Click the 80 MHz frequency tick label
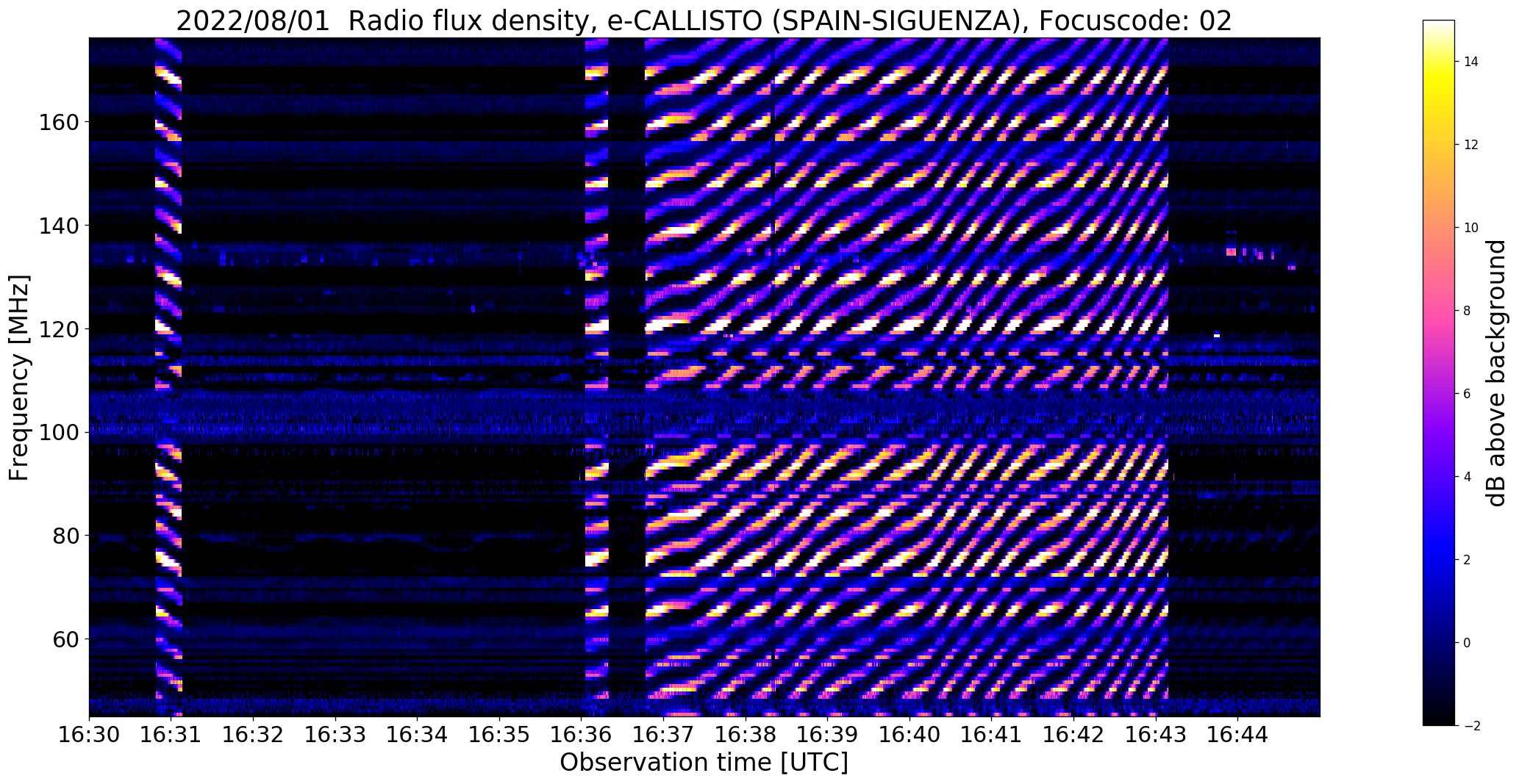Screen dimensions: 1519x784 coord(66,536)
